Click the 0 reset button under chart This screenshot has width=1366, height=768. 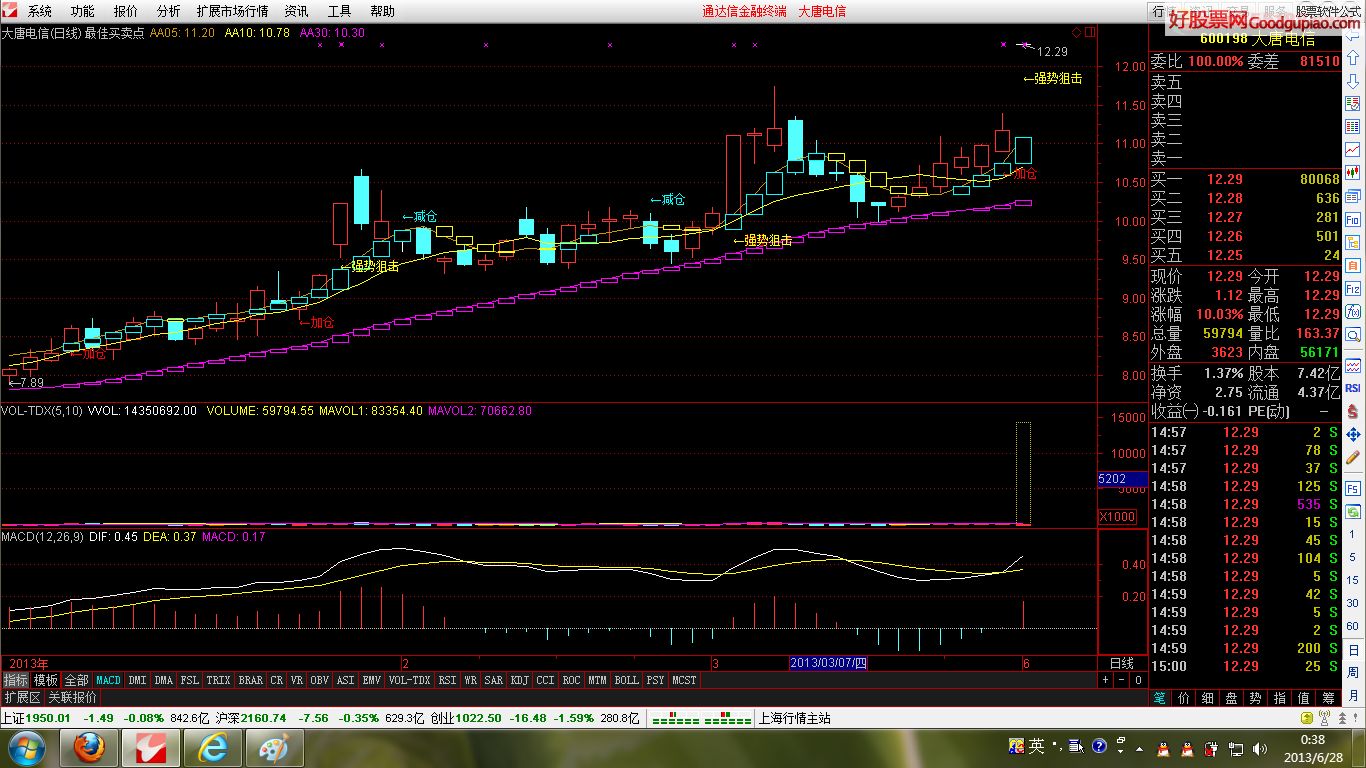pyautogui.click(x=1137, y=680)
